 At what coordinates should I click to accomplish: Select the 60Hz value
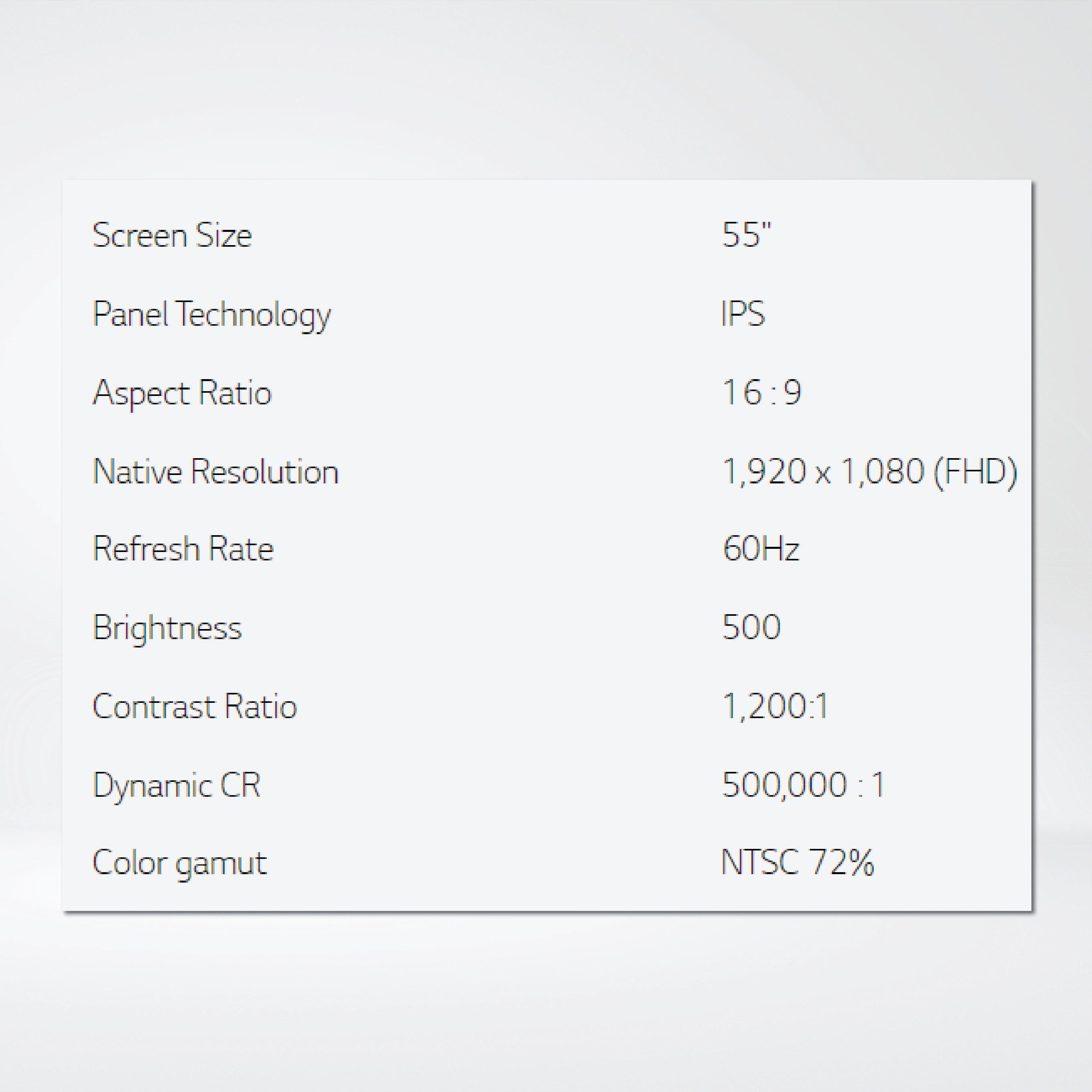[761, 548]
